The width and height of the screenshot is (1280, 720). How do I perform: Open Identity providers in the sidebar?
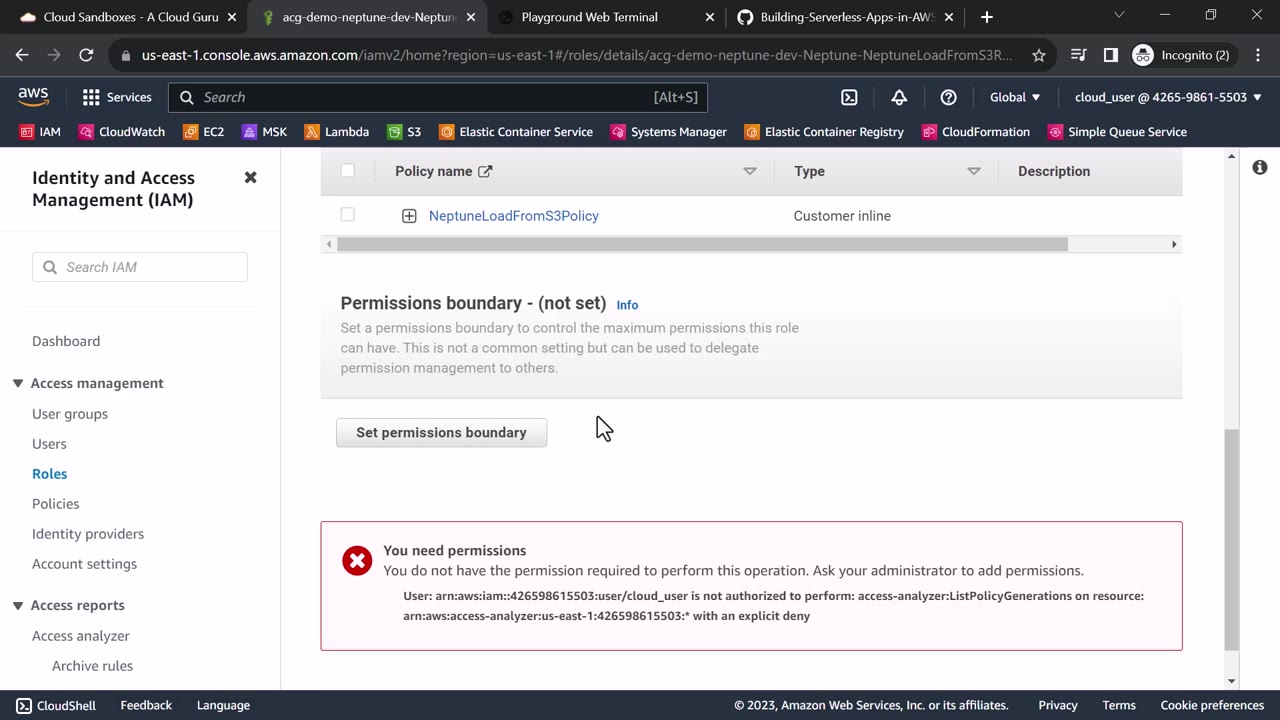tap(88, 534)
